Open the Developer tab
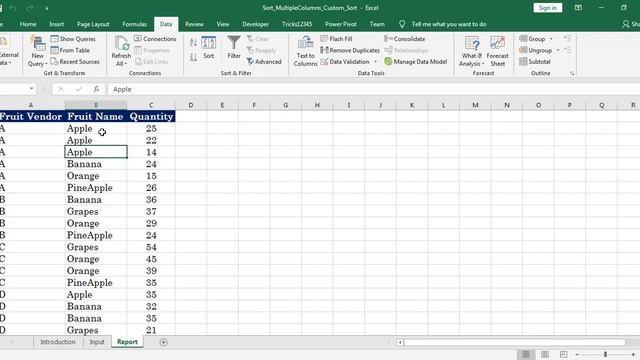The width and height of the screenshot is (640, 360). click(x=256, y=24)
